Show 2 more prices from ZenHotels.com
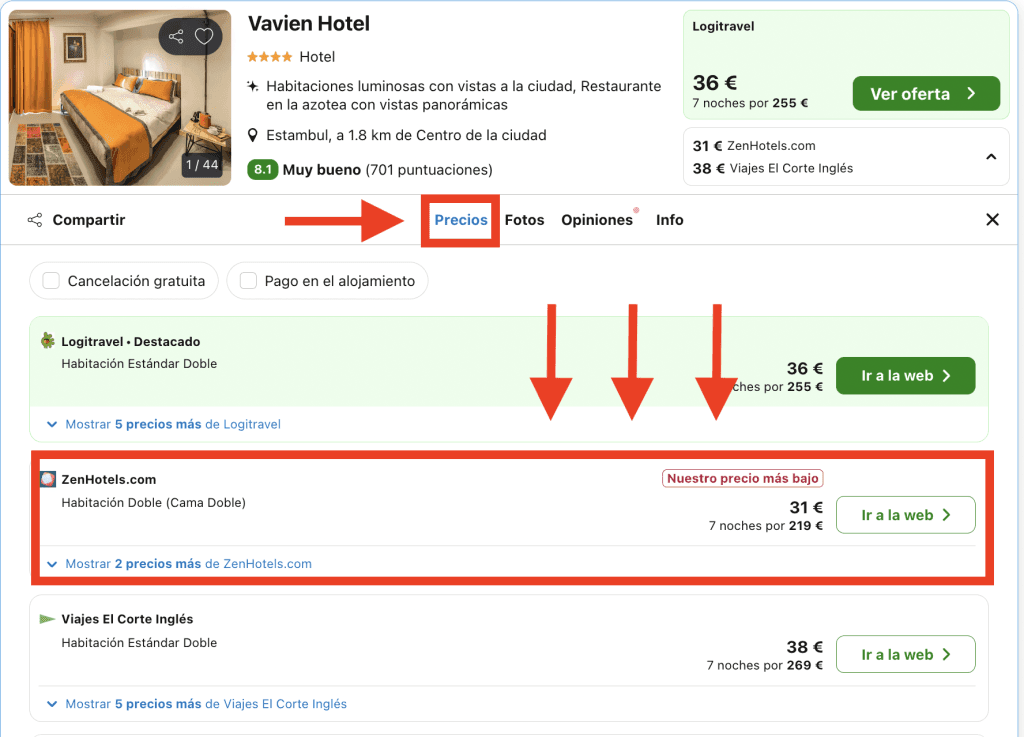1024x737 pixels. [x=188, y=564]
